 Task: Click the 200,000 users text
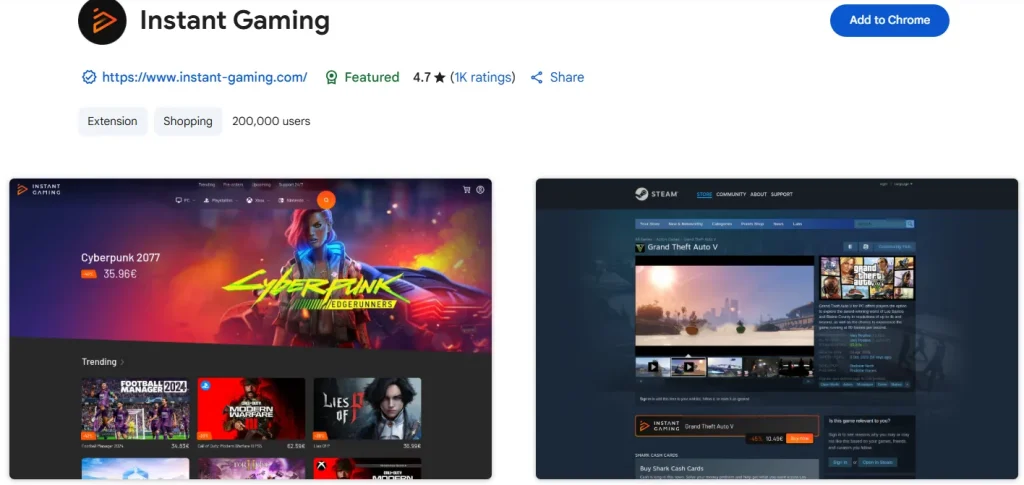click(x=271, y=121)
